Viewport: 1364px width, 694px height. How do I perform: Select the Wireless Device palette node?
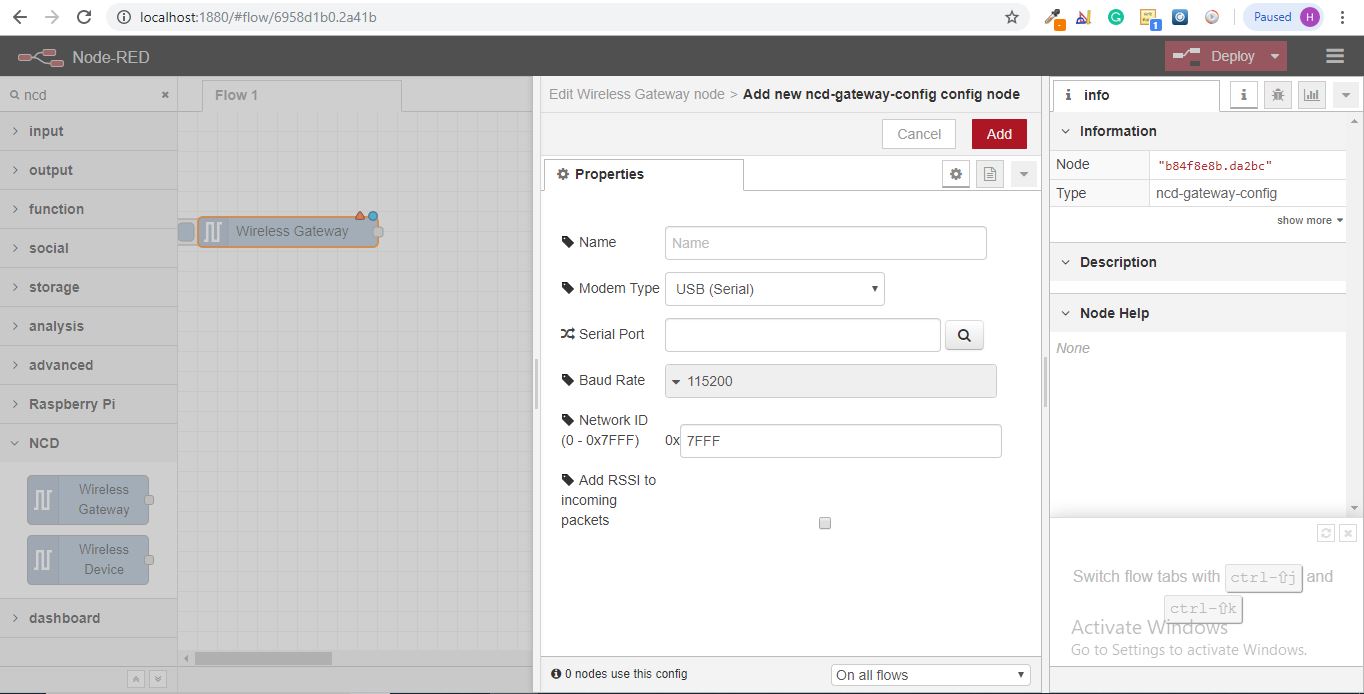tap(88, 560)
